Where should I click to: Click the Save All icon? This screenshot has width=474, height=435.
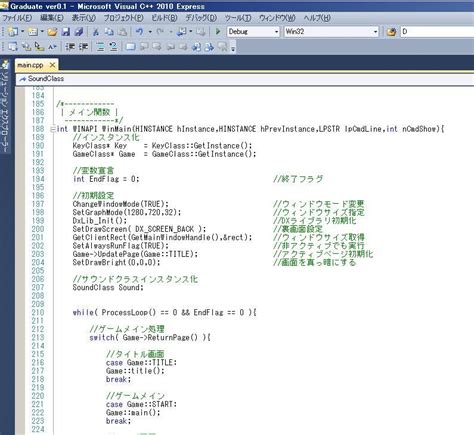tap(79, 32)
